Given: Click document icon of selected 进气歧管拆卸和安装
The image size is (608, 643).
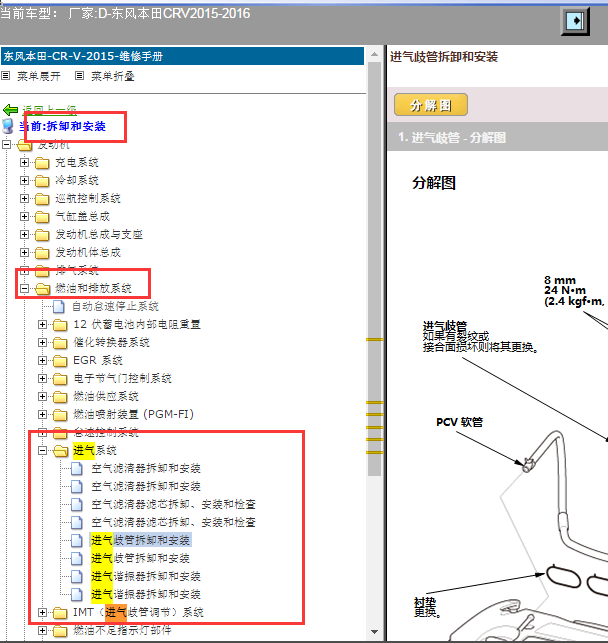Looking at the screenshot, I should pyautogui.click(x=77, y=540).
